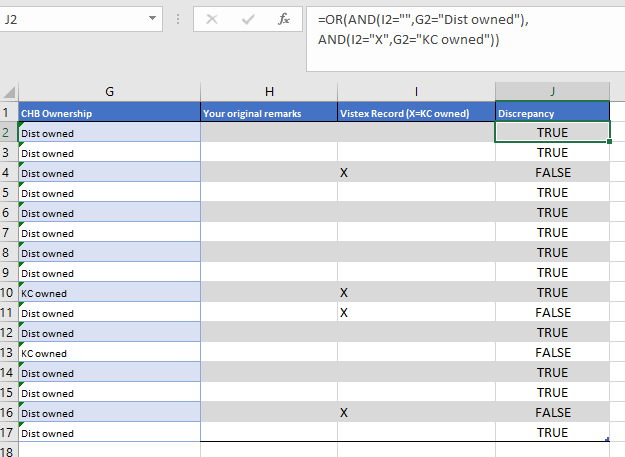Select the FALSE cell in row 16

[x=552, y=412]
